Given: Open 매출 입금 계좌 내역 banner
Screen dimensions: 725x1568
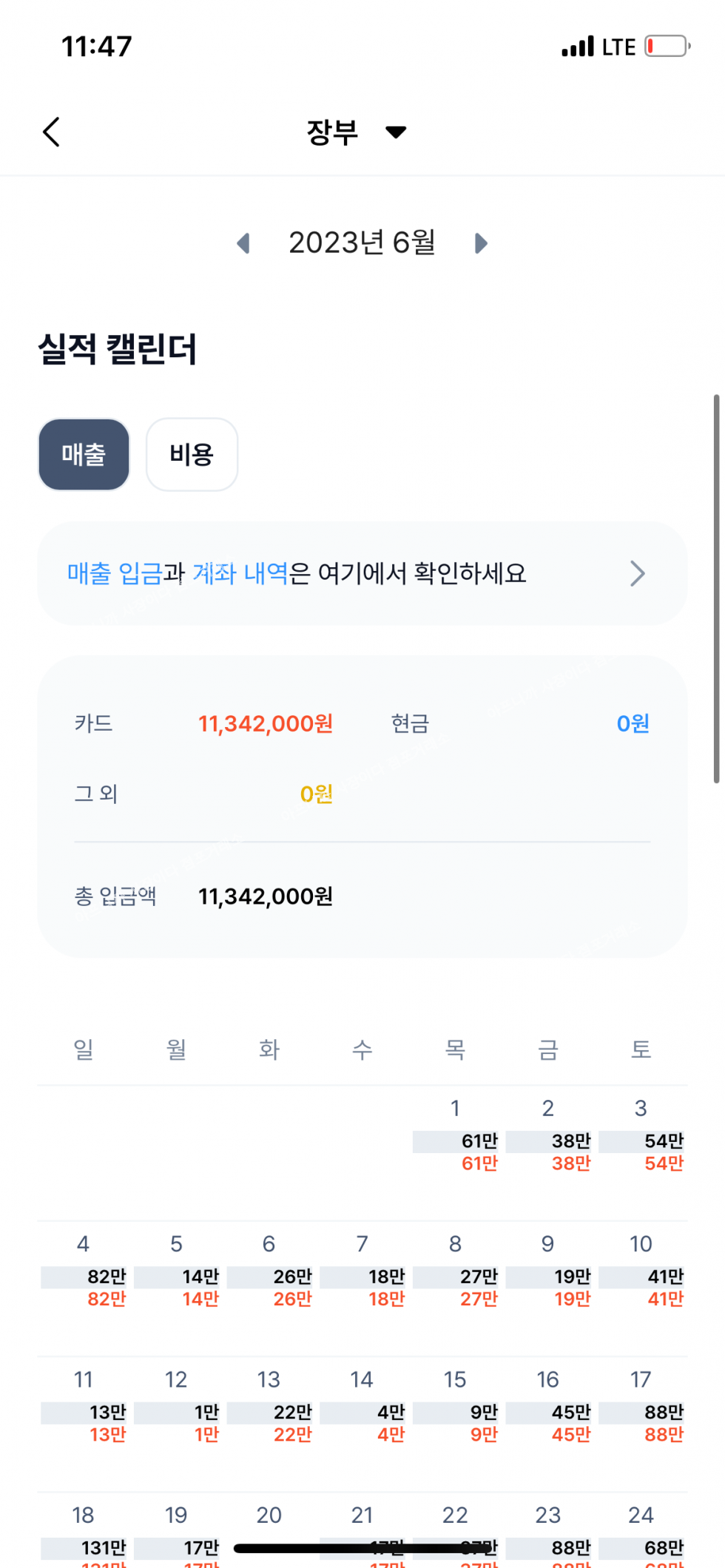Looking at the screenshot, I should click(x=362, y=573).
